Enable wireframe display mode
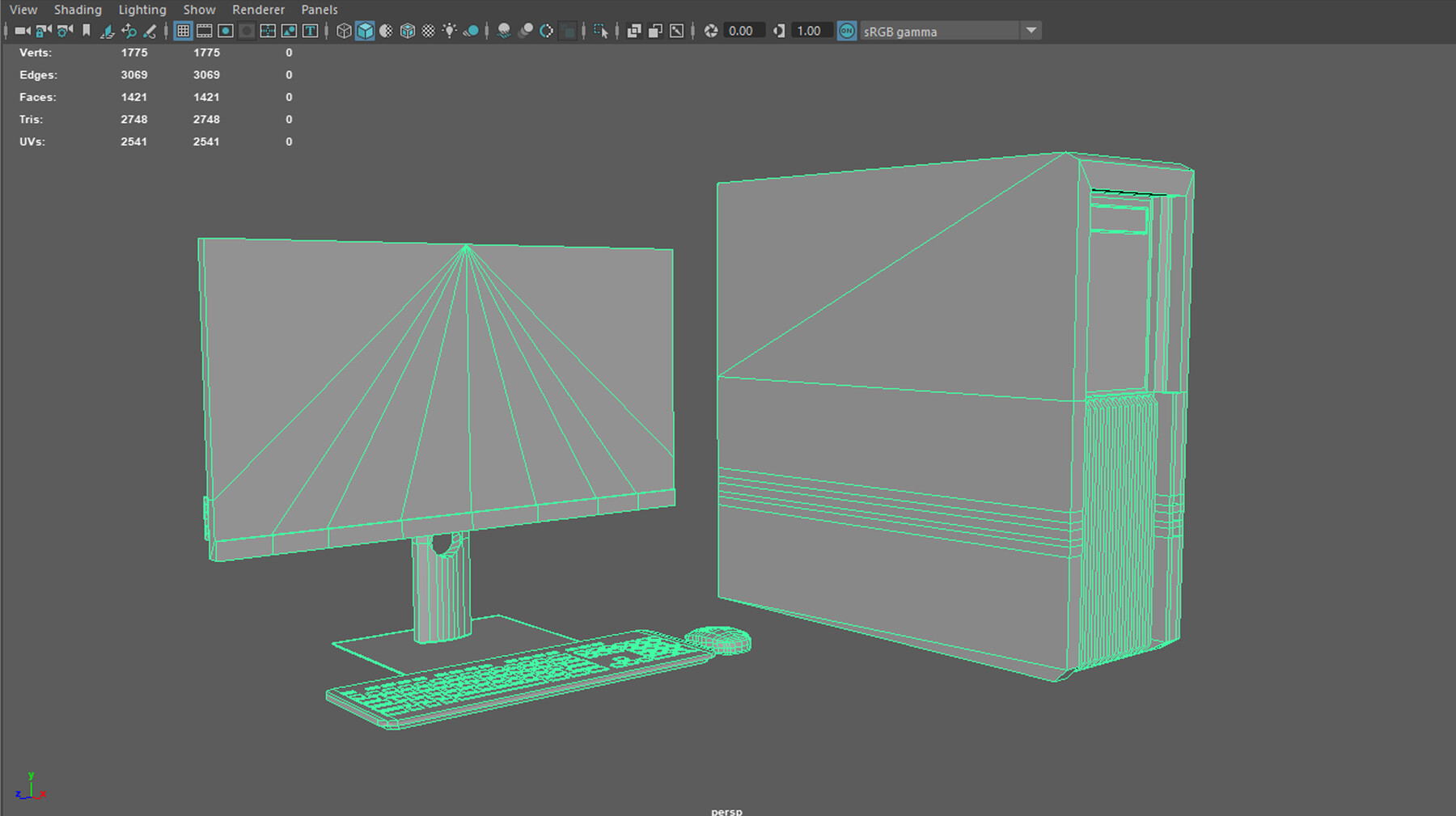Image resolution: width=1456 pixels, height=816 pixels. (x=344, y=31)
